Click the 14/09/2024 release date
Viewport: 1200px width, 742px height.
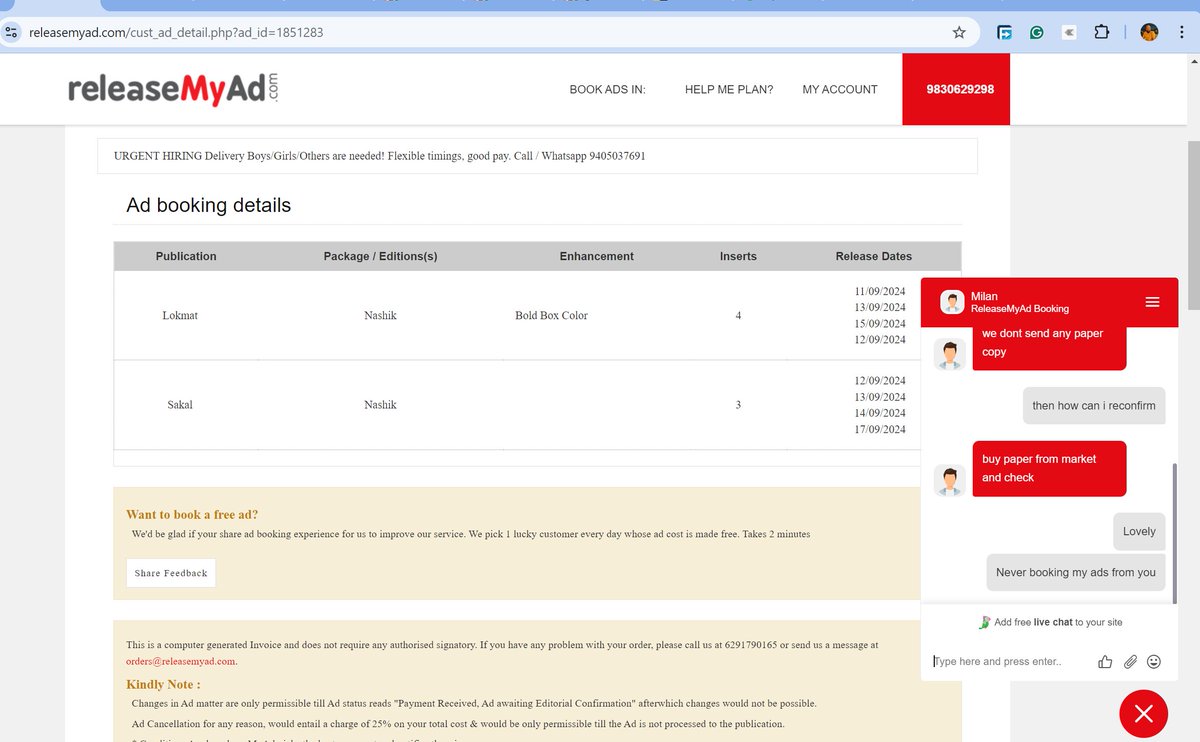[880, 413]
